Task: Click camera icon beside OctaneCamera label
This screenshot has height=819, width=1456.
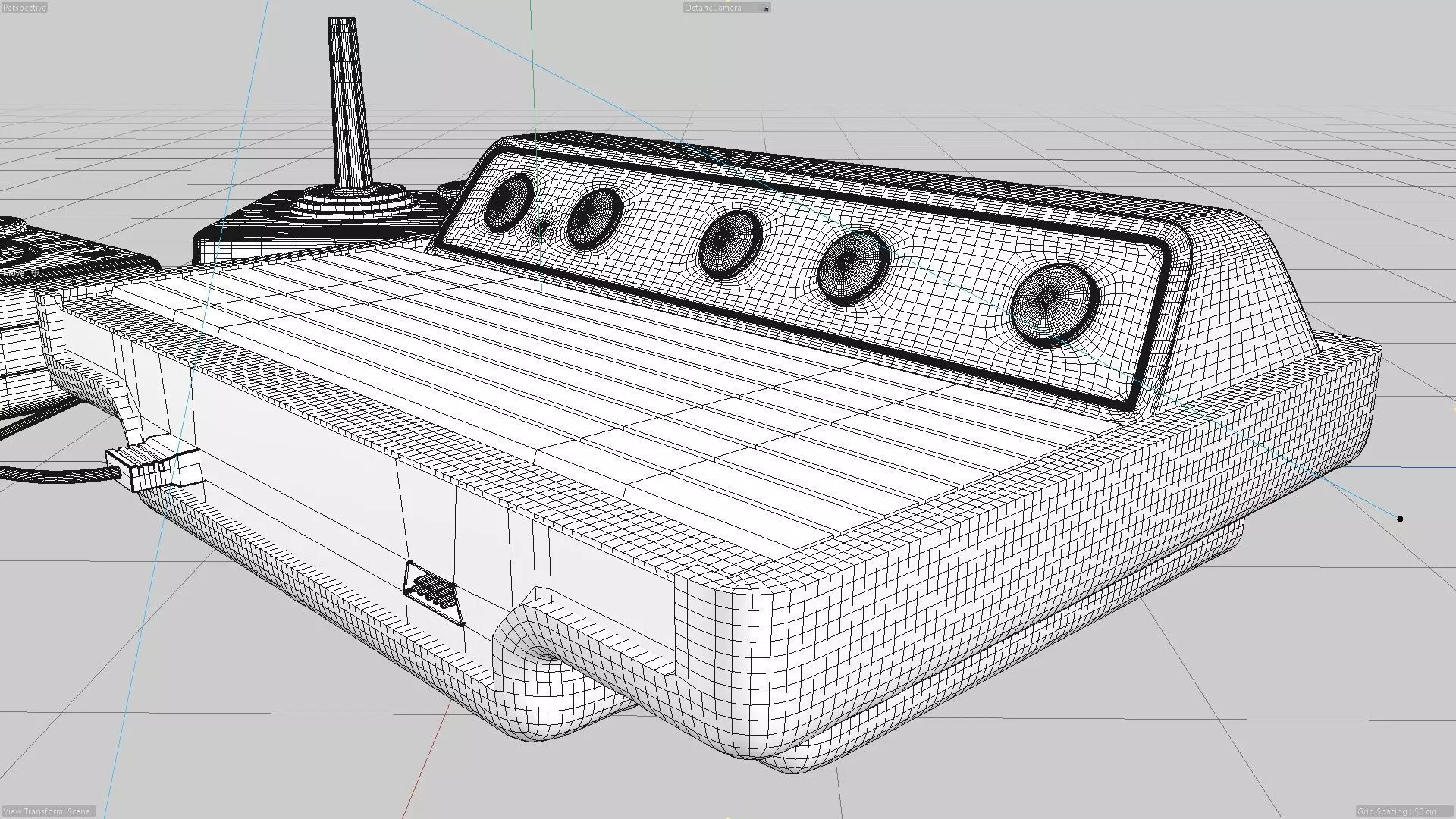Action: tap(766, 8)
